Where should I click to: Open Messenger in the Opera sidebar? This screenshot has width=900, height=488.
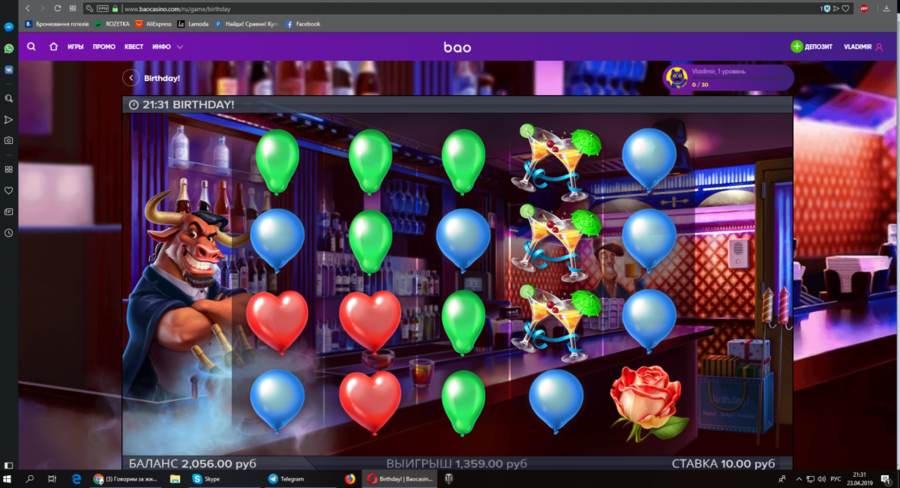click(x=9, y=27)
